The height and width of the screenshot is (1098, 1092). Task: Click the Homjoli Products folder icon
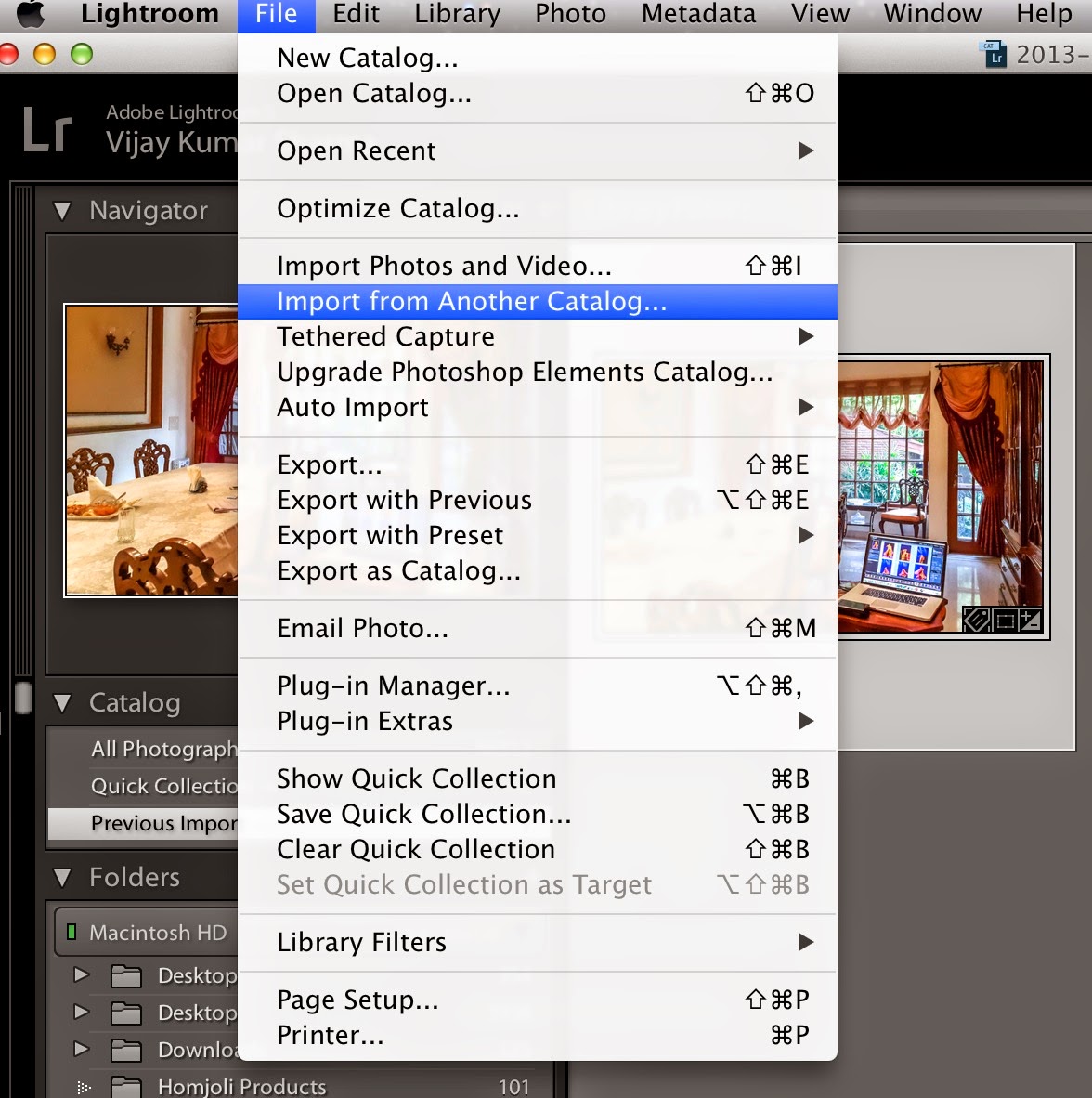pos(126,1087)
